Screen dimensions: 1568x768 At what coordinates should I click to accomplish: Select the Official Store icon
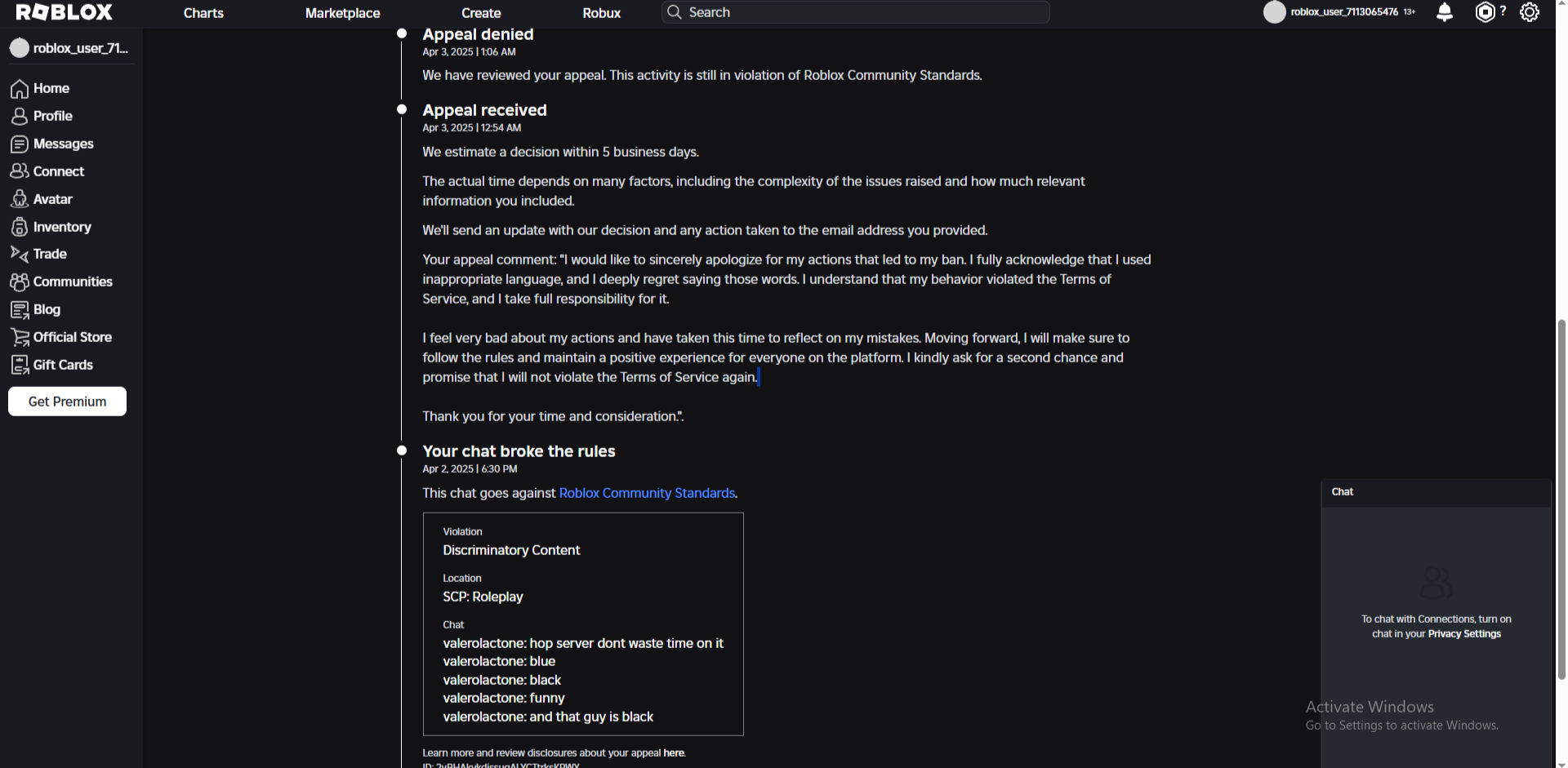(x=20, y=336)
